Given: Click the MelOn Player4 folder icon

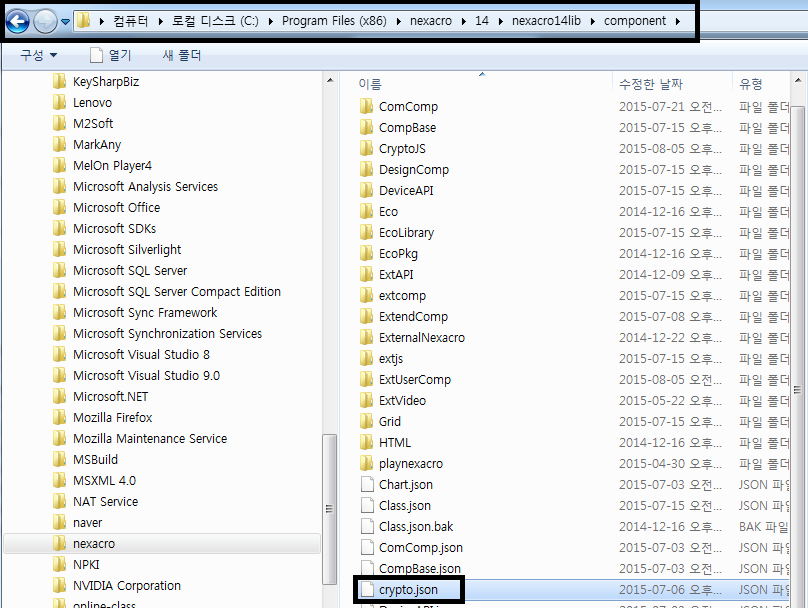Looking at the screenshot, I should [x=59, y=165].
